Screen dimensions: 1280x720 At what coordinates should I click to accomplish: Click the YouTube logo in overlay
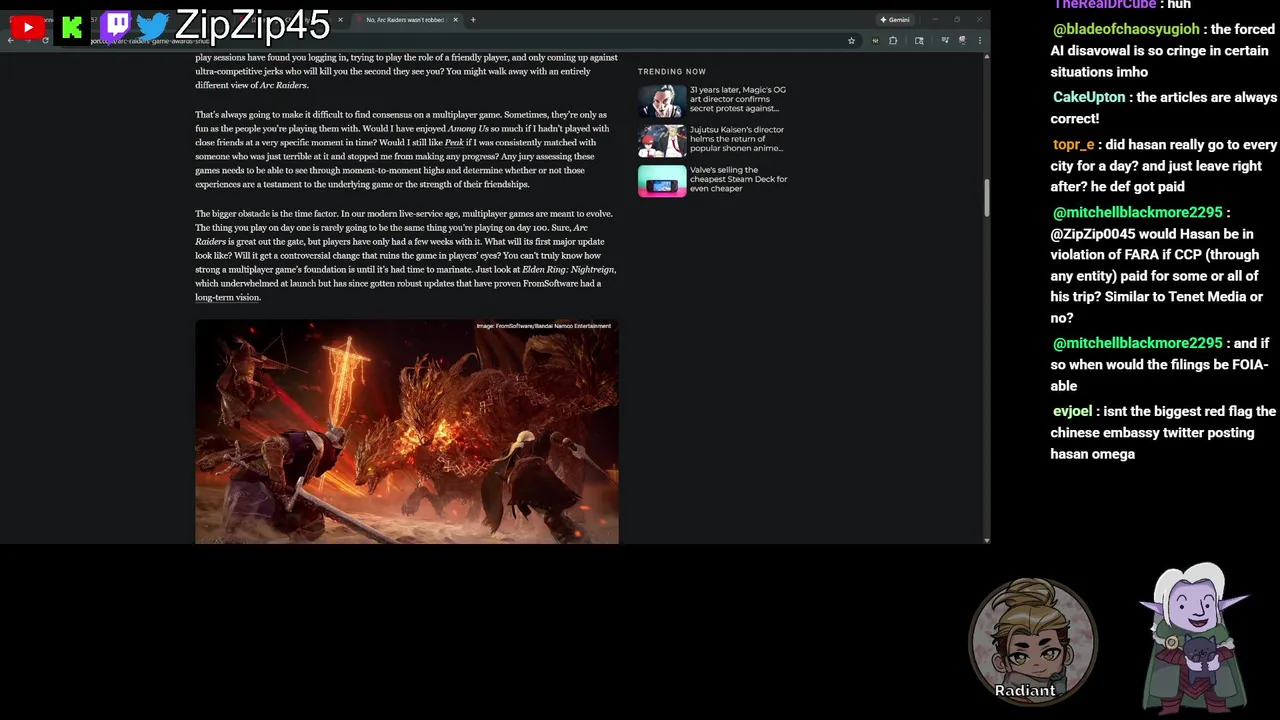27,27
